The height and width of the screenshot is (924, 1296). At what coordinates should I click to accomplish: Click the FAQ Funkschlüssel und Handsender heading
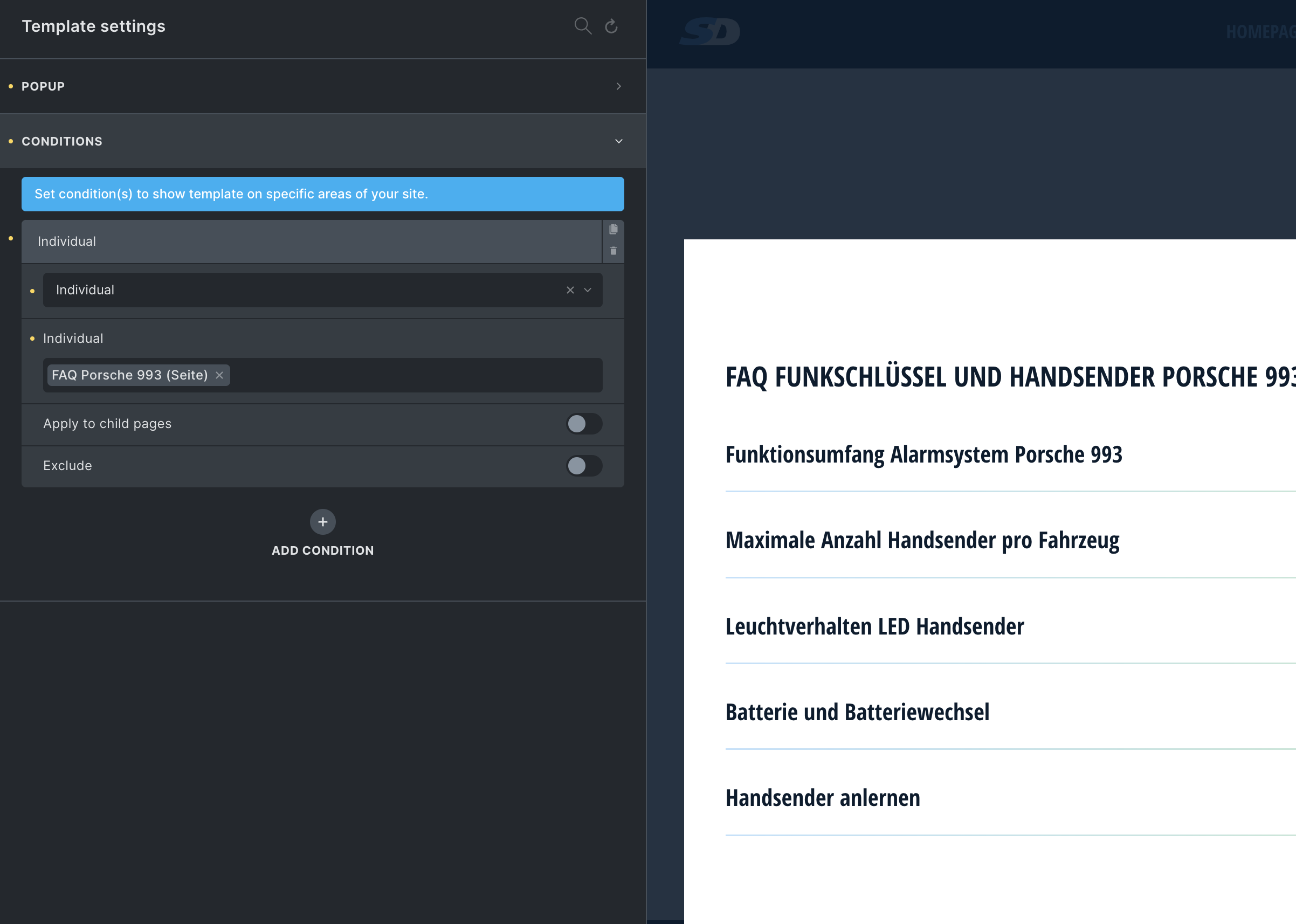tap(1010, 377)
